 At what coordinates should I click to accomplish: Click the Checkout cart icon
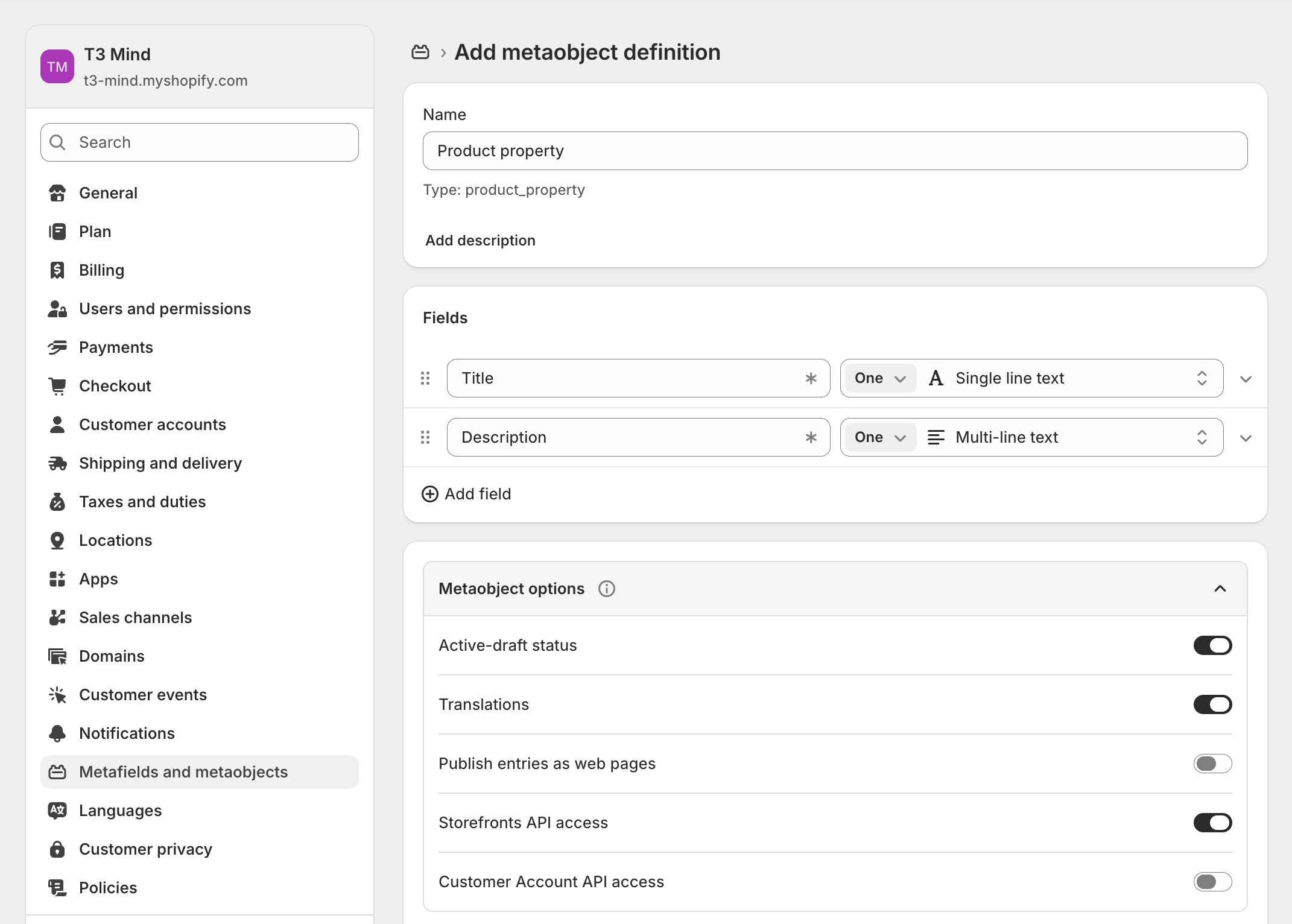57,386
